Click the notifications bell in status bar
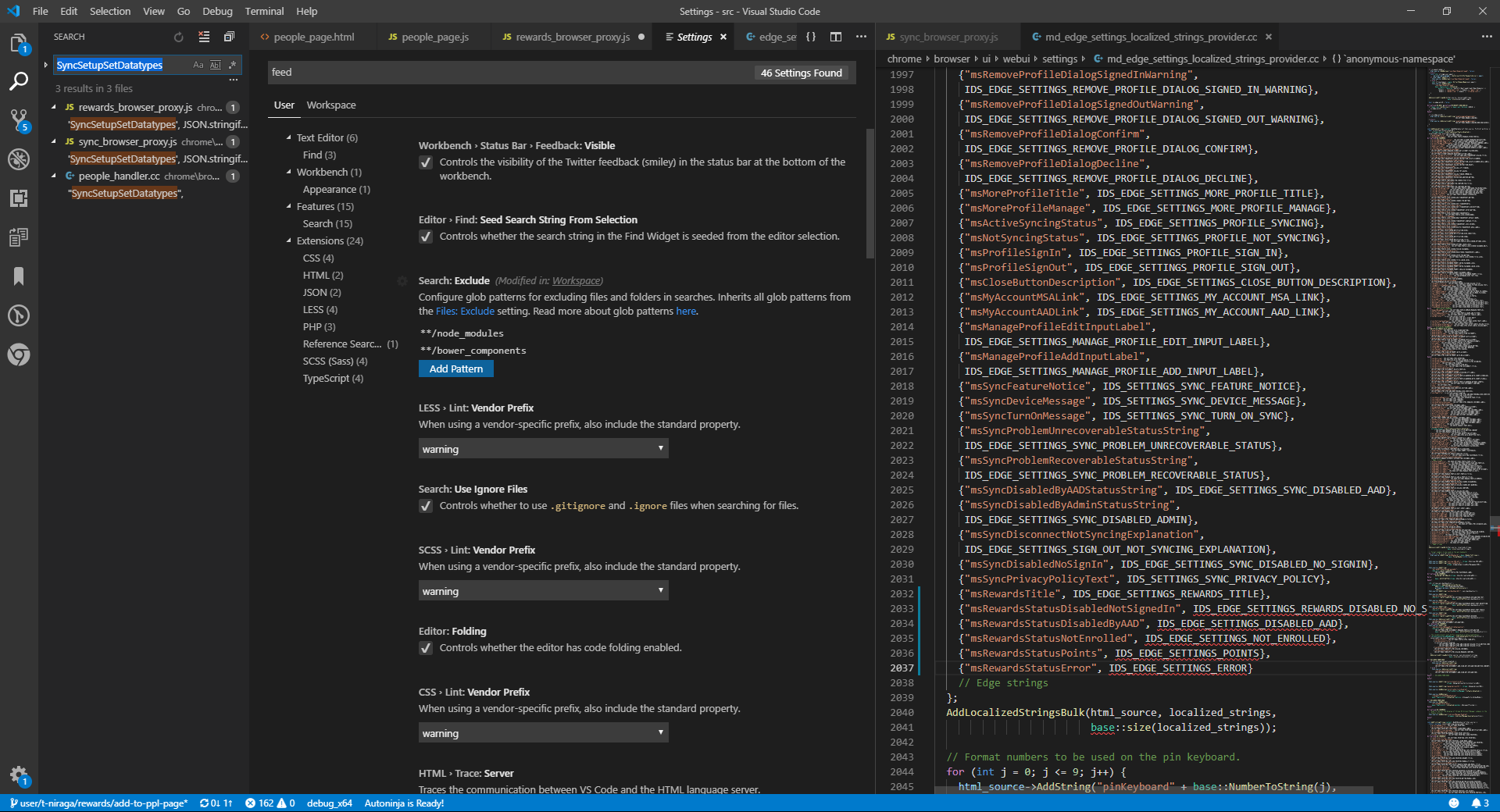1500x812 pixels. click(1480, 803)
